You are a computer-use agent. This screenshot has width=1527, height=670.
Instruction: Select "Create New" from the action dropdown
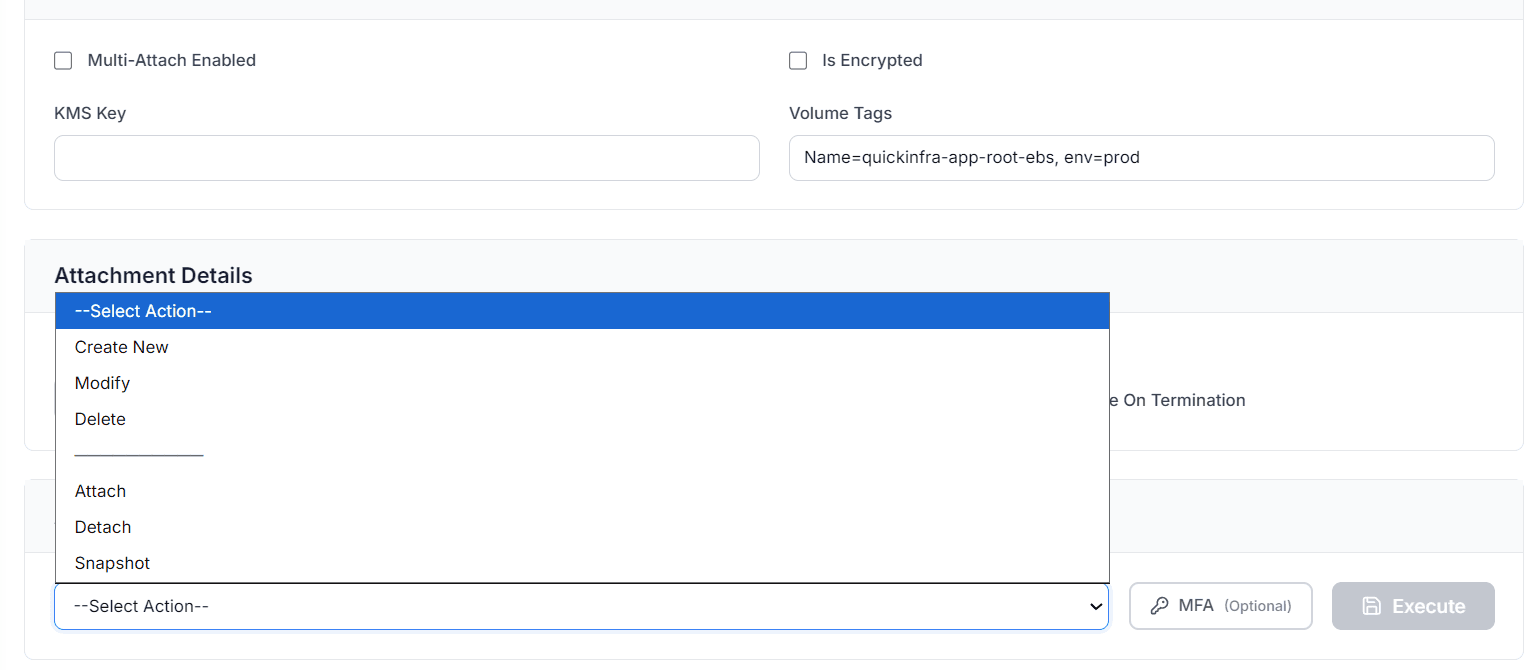click(121, 347)
